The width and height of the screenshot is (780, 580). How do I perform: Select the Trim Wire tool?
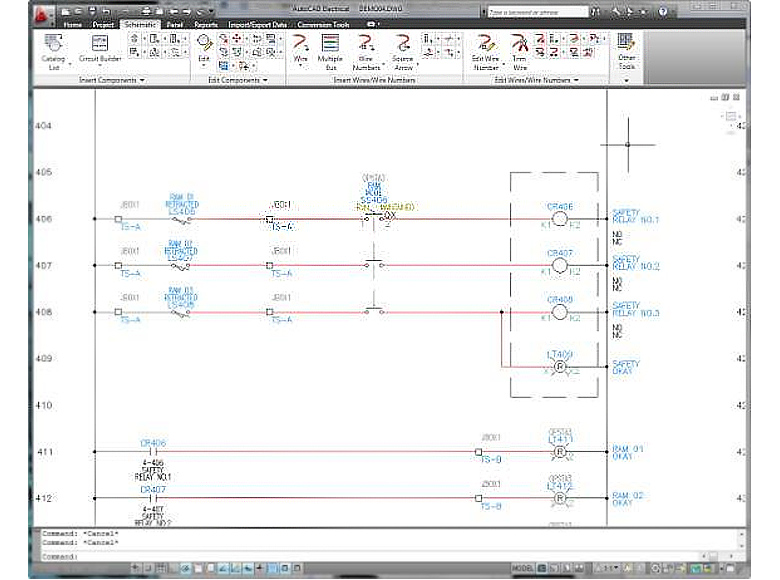click(x=520, y=52)
